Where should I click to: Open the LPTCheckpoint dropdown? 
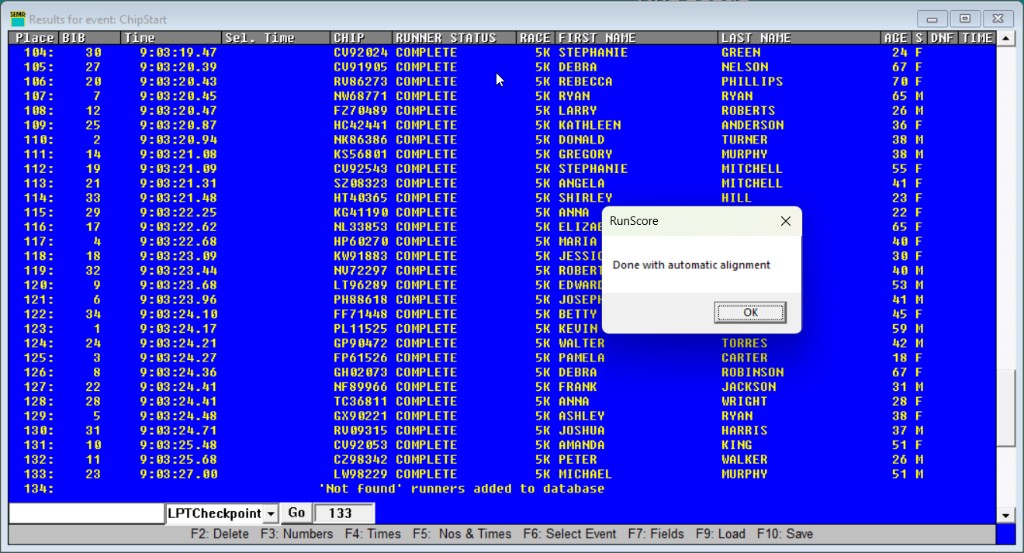[x=270, y=514]
